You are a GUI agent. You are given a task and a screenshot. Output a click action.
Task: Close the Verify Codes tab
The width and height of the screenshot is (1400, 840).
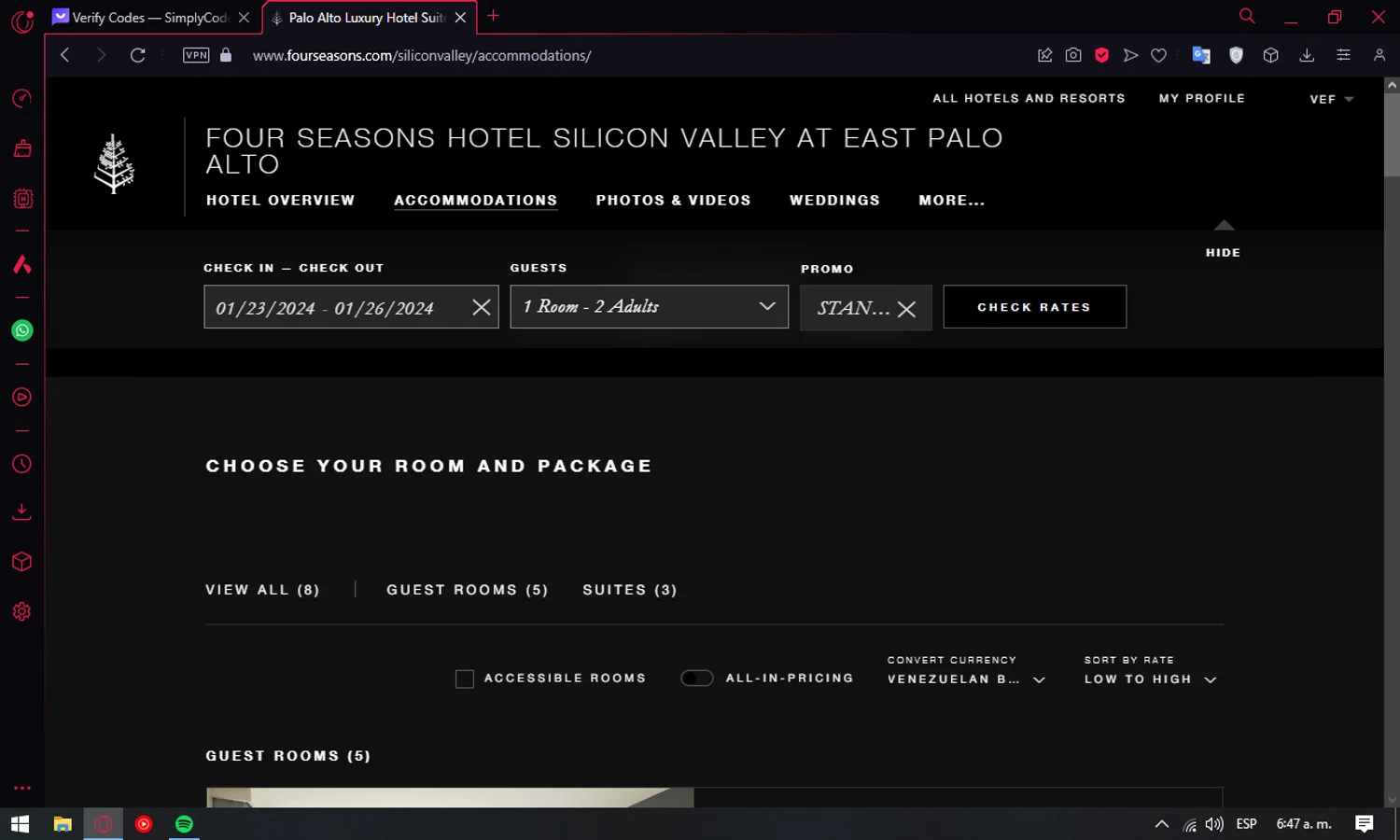[x=244, y=18]
